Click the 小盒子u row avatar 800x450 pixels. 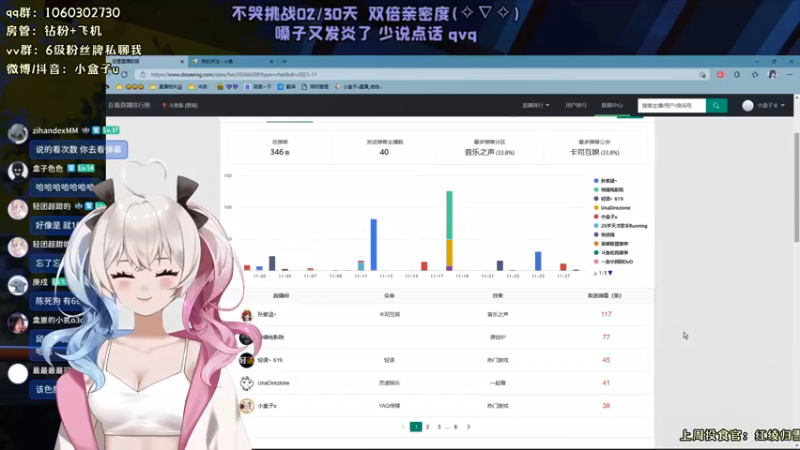pyautogui.click(x=246, y=406)
